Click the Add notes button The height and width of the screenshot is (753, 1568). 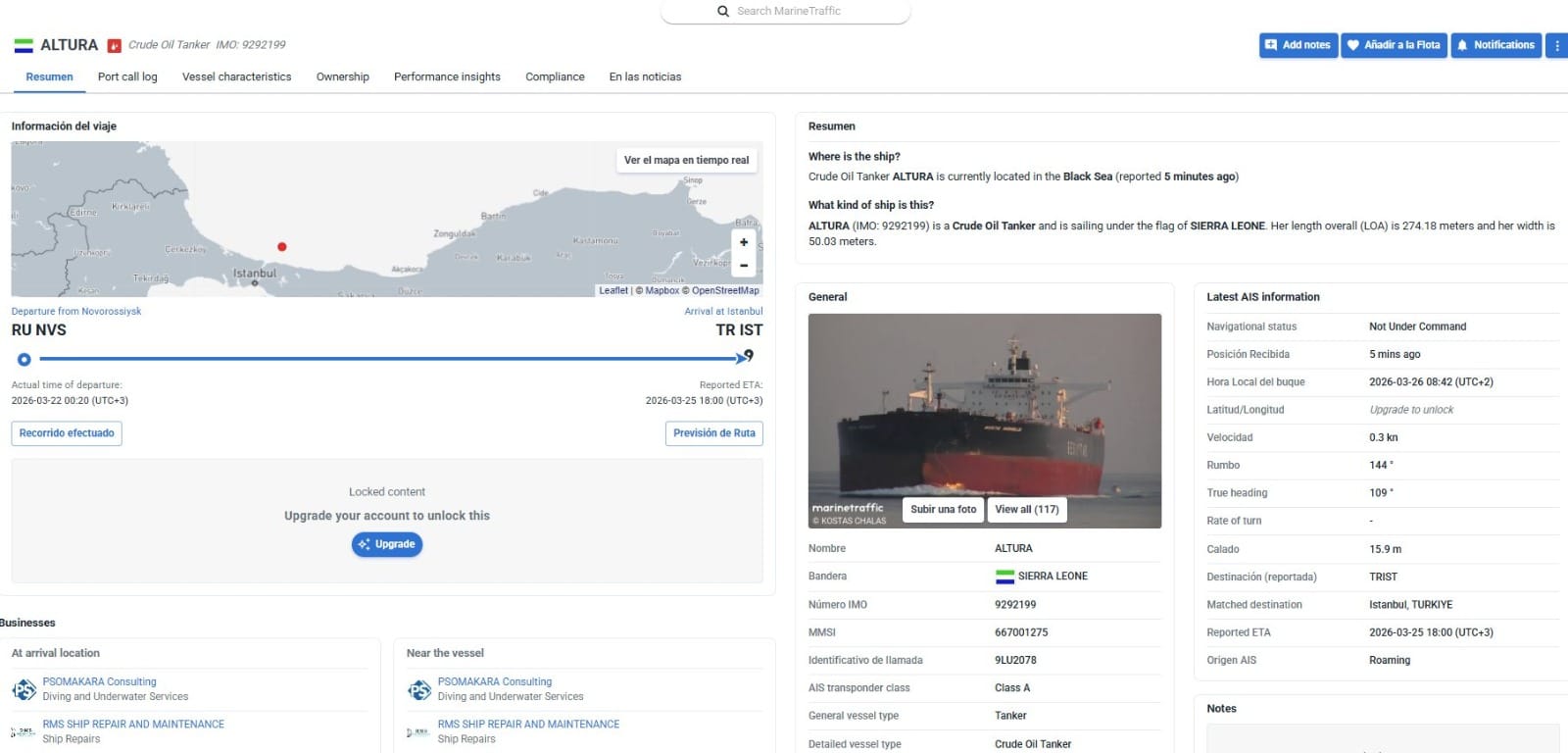tap(1298, 45)
